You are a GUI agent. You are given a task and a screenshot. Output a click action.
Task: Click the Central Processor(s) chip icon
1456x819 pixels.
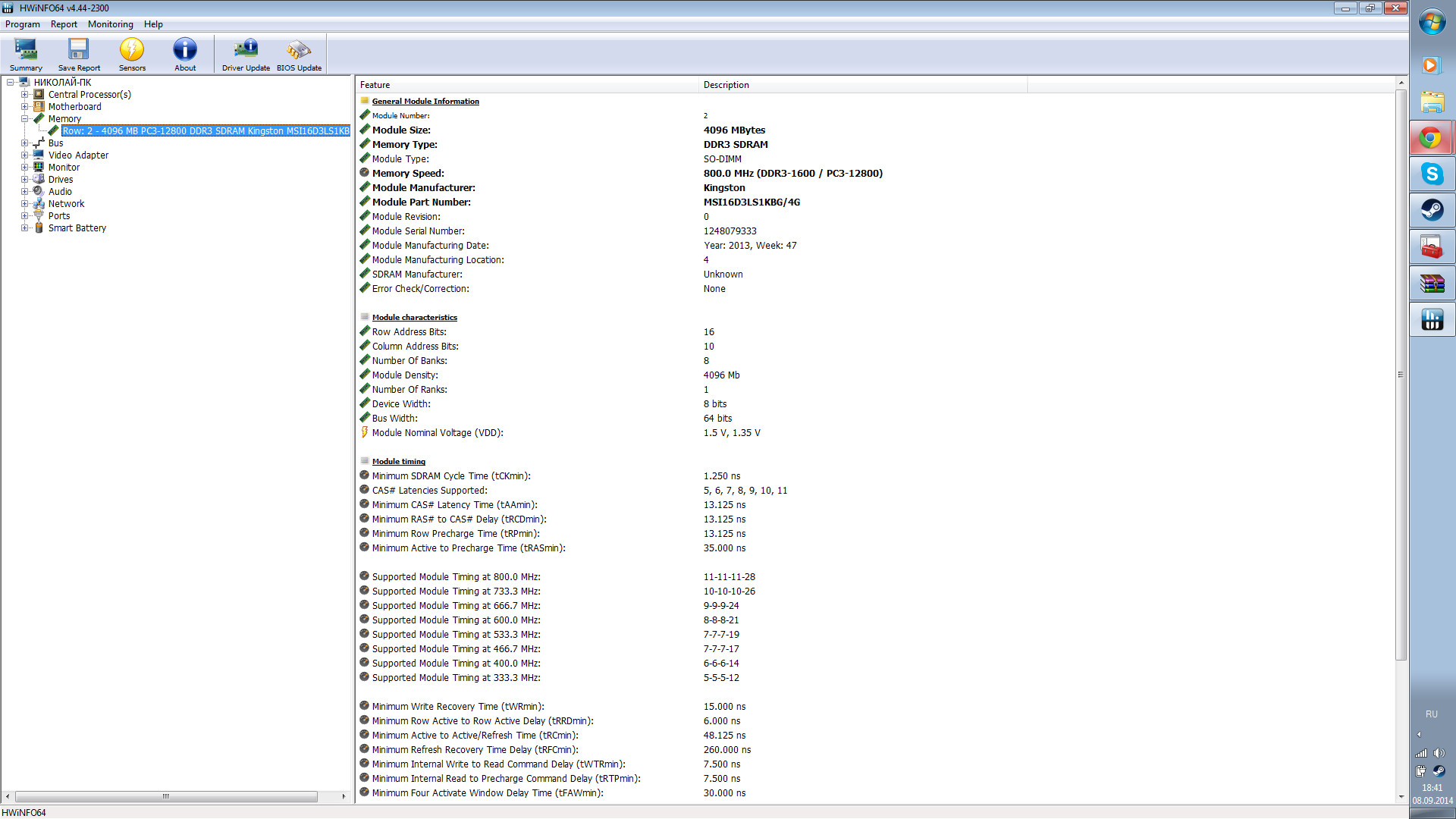(x=39, y=95)
